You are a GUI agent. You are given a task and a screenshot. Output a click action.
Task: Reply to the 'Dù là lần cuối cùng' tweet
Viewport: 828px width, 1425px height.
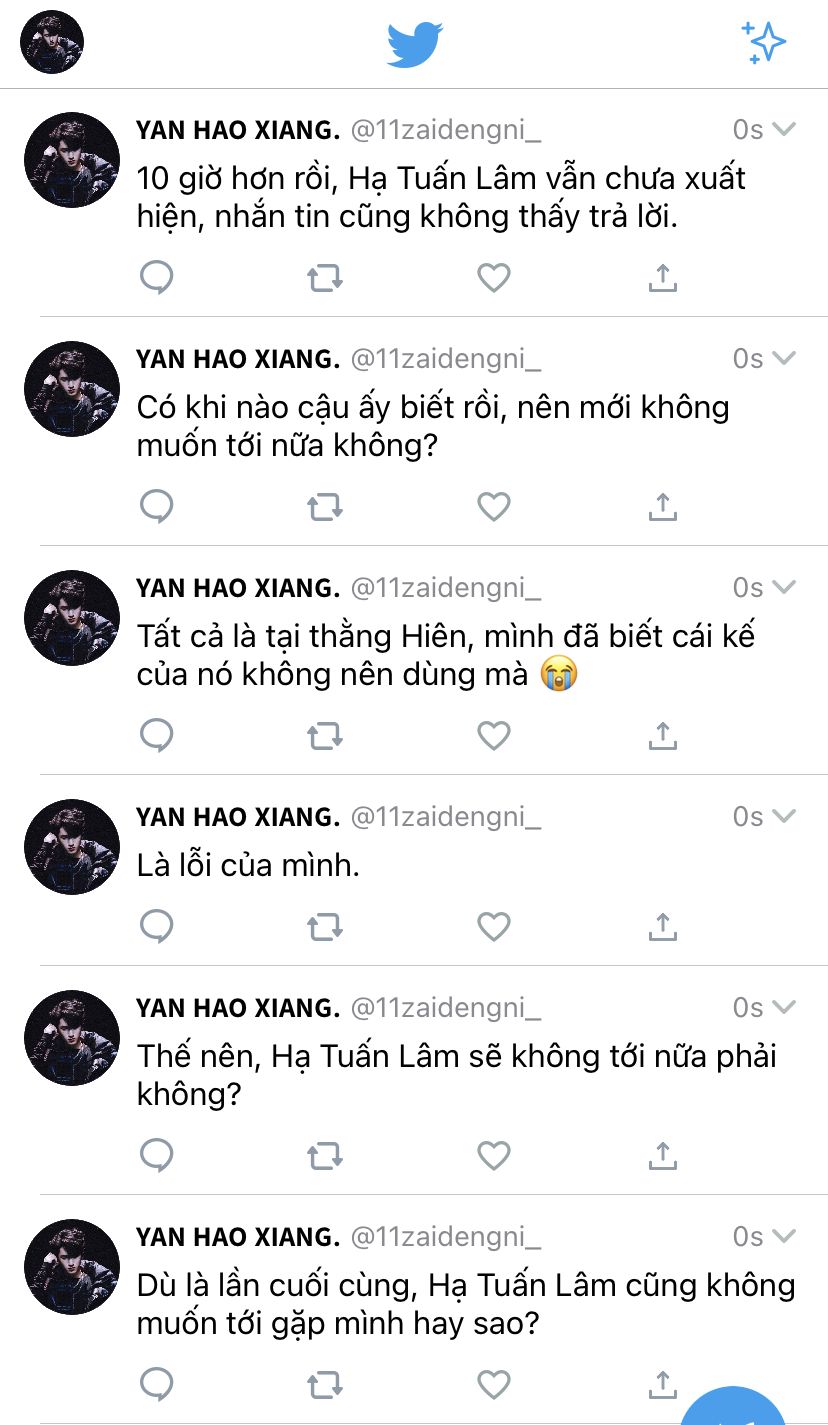(157, 1385)
